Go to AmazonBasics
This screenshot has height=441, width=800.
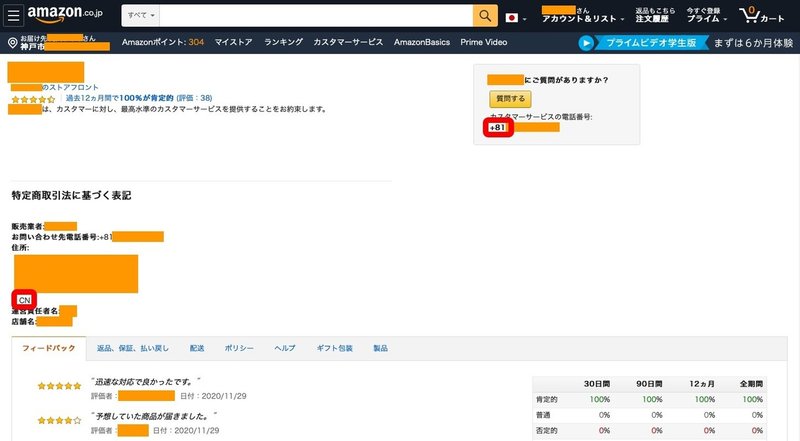(x=421, y=42)
